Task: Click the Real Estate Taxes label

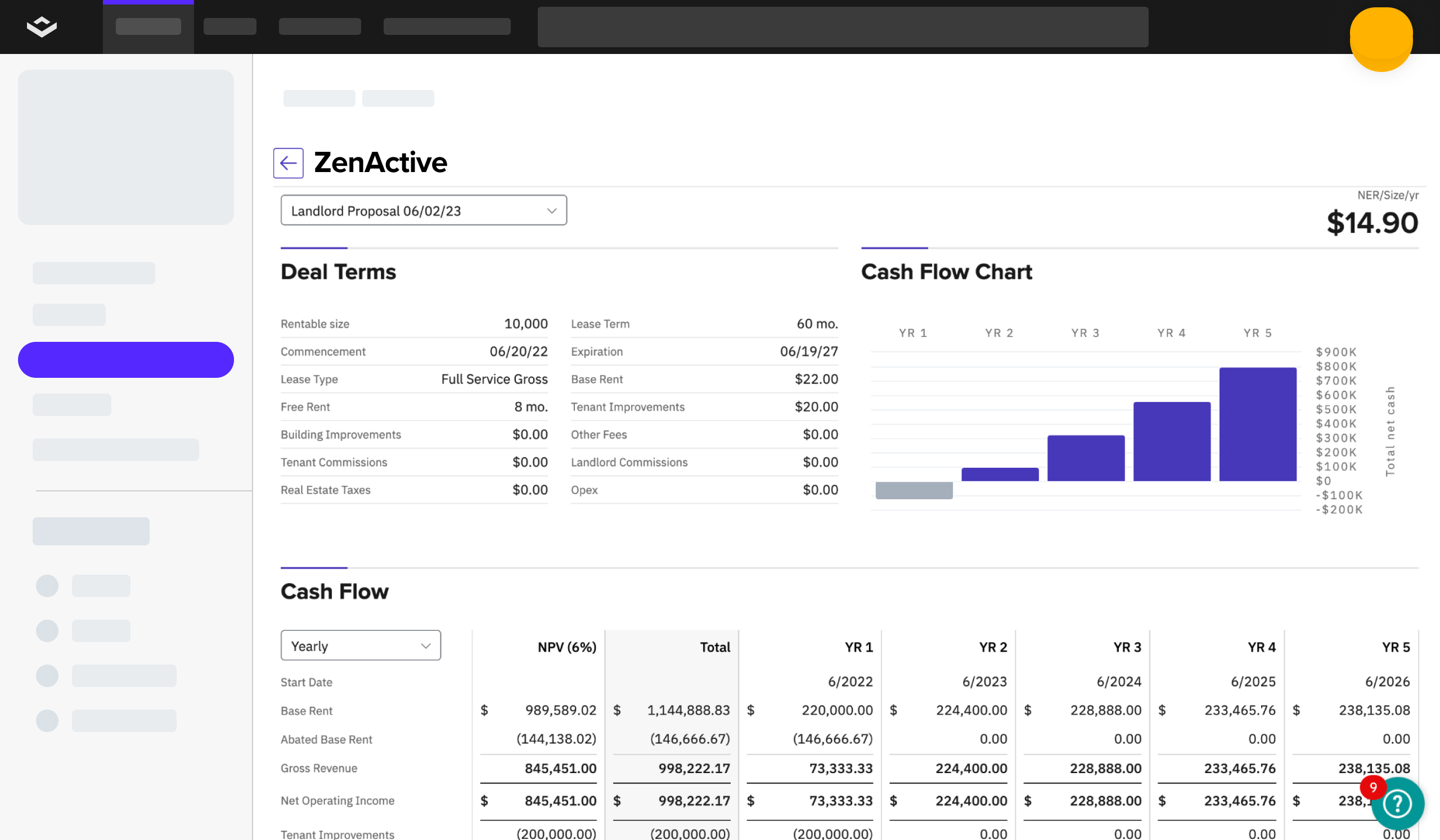Action: coord(325,490)
